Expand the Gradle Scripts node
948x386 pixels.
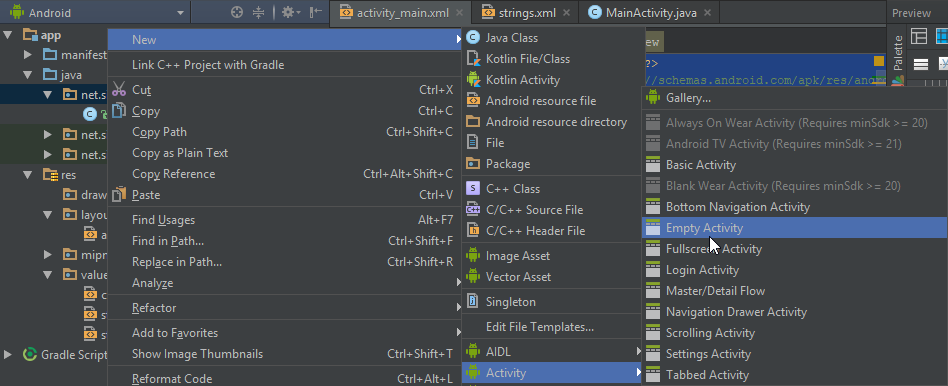(8, 354)
